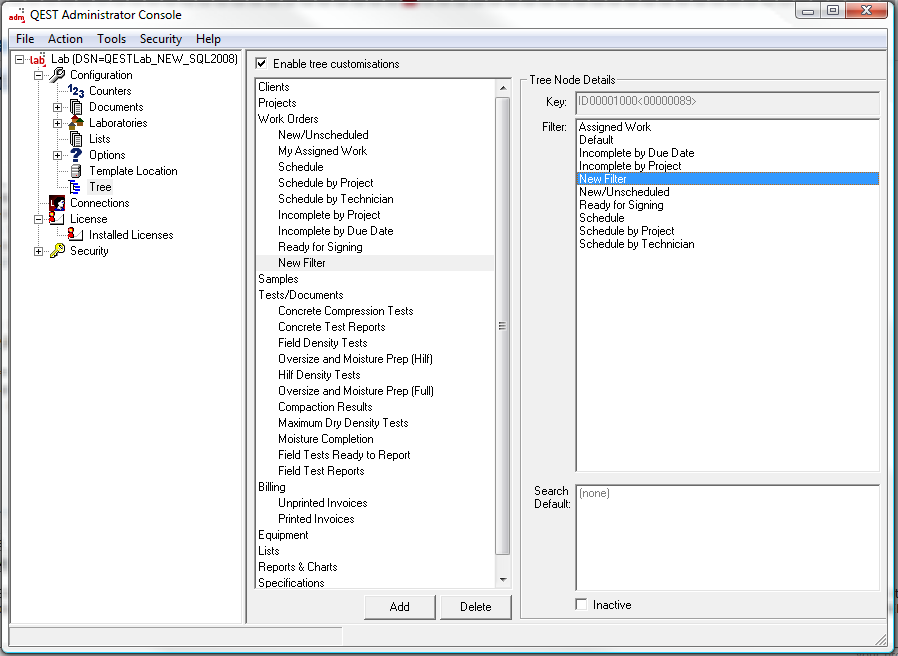898x656 pixels.
Task: Click the Installed Licenses icon
Action: click(x=76, y=235)
